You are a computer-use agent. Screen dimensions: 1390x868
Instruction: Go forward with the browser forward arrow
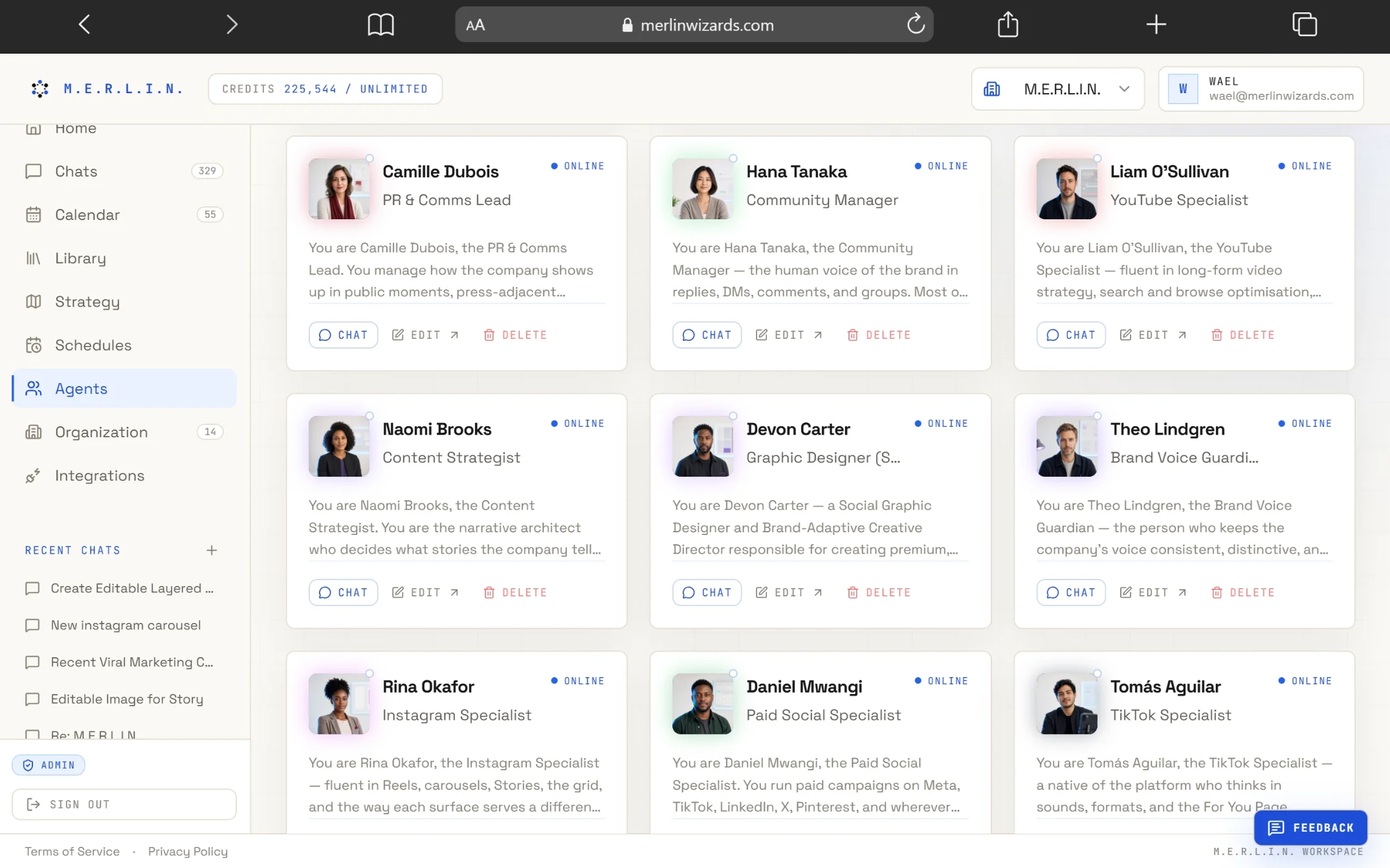pos(232,25)
